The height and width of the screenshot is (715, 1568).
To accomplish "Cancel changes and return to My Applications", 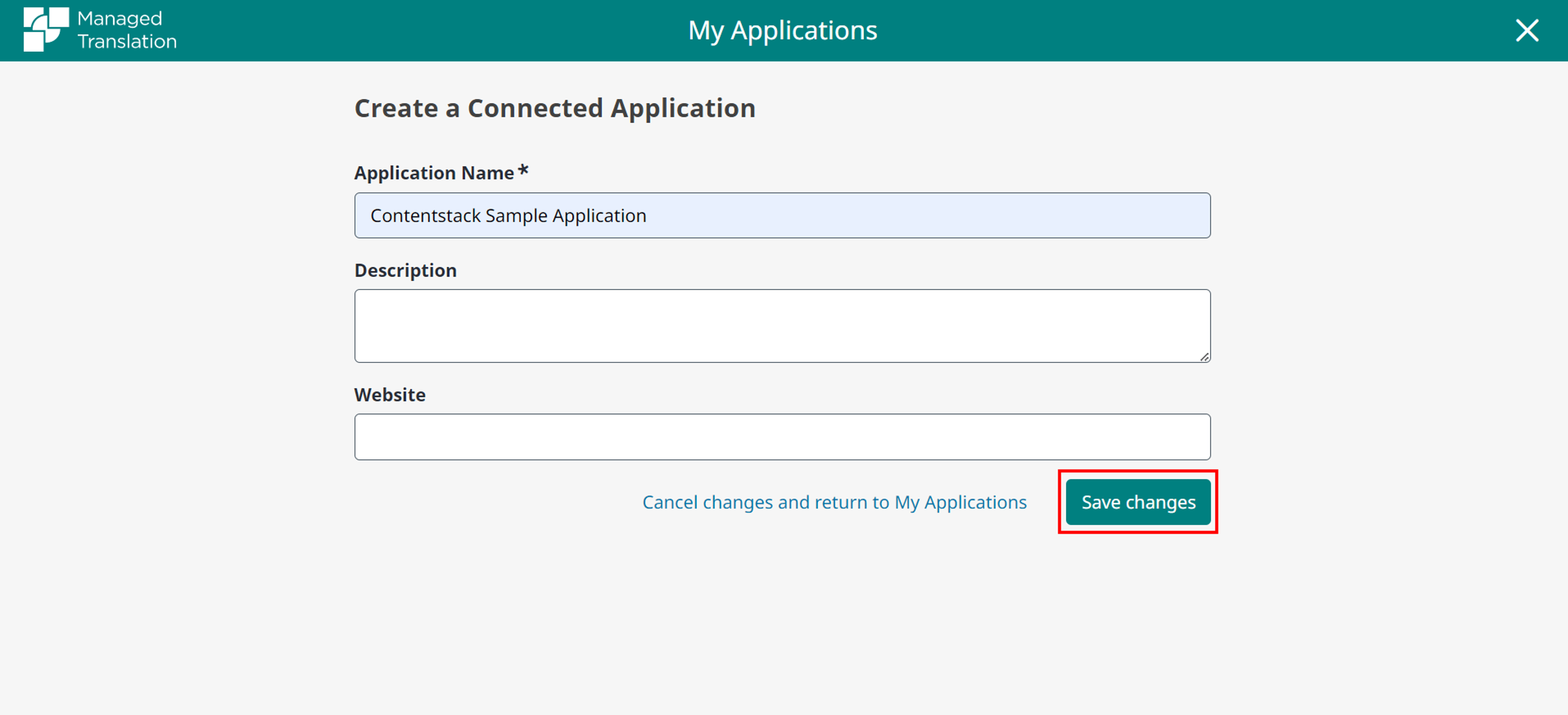I will tap(835, 503).
